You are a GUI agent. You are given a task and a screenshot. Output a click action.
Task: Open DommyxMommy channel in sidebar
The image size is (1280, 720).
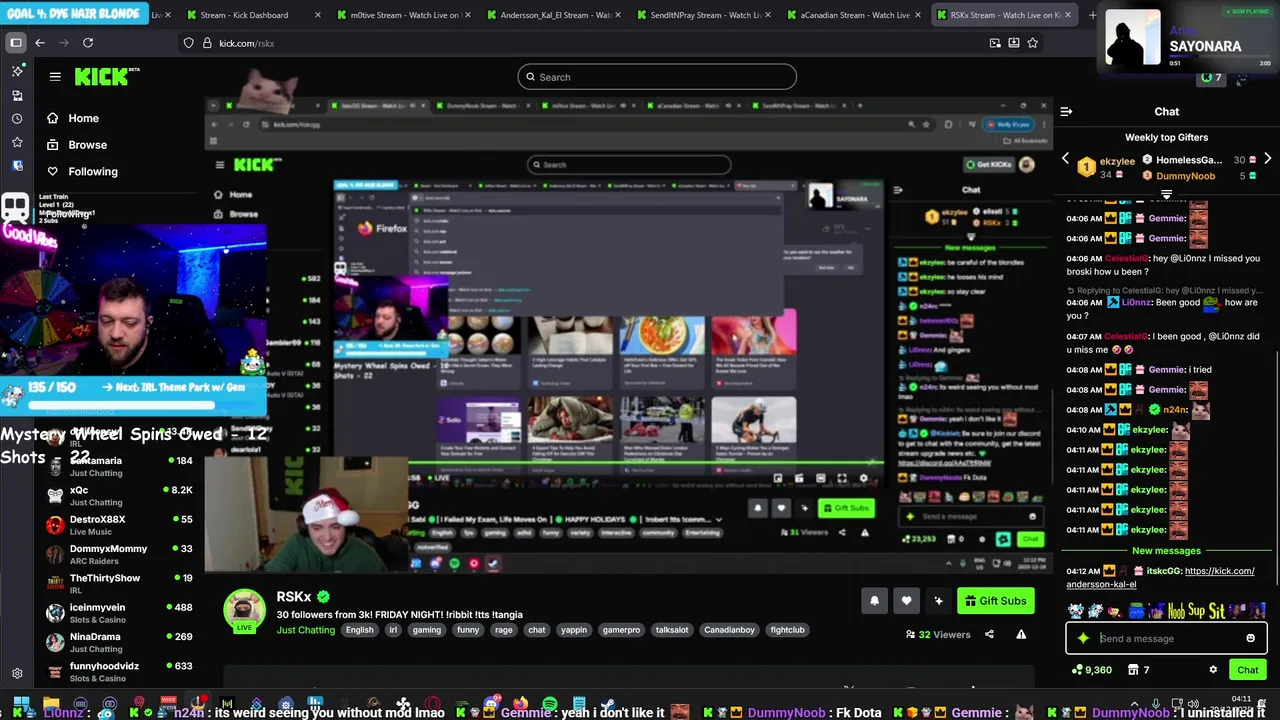pyautogui.click(x=120, y=554)
